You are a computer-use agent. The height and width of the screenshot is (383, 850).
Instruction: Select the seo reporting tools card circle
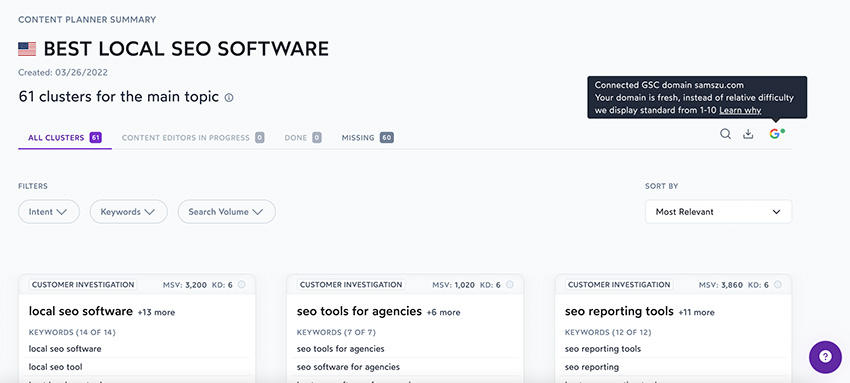778,284
